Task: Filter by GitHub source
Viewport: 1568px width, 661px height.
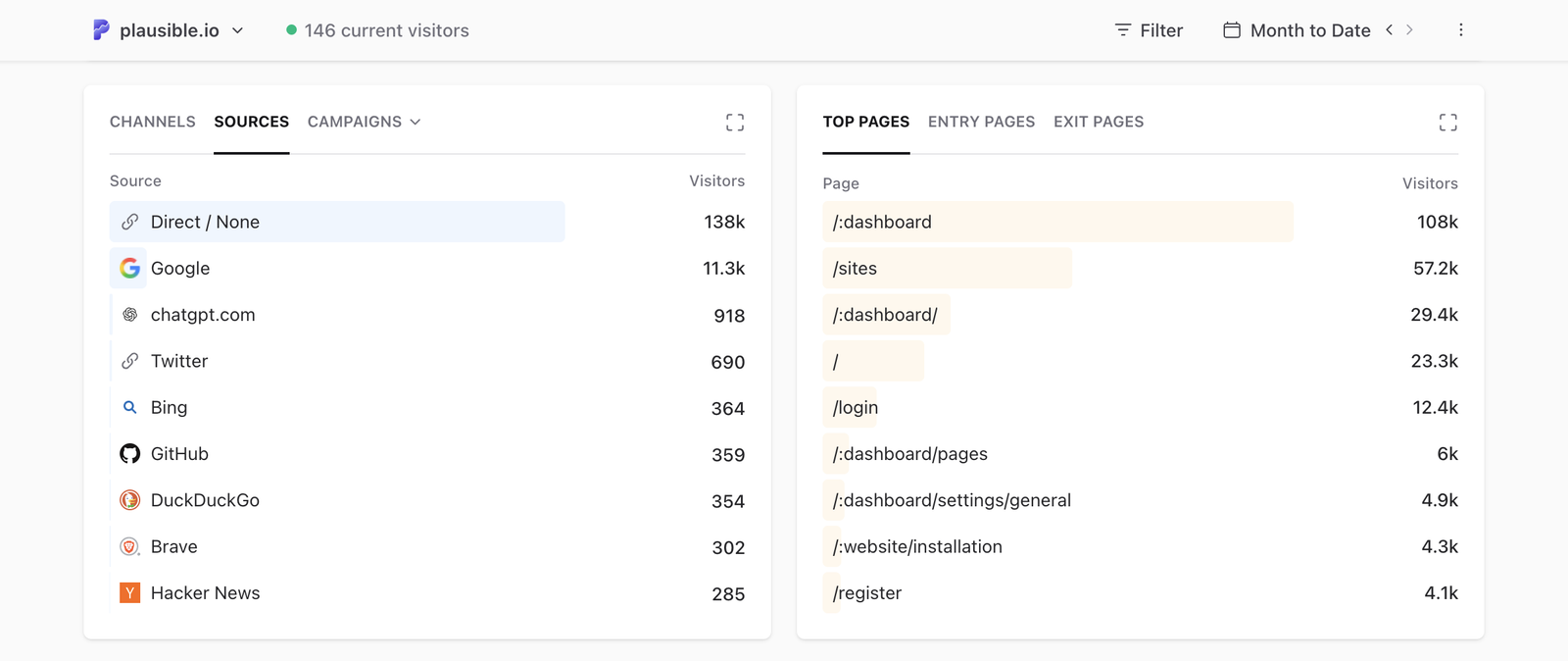Action: click(x=179, y=454)
